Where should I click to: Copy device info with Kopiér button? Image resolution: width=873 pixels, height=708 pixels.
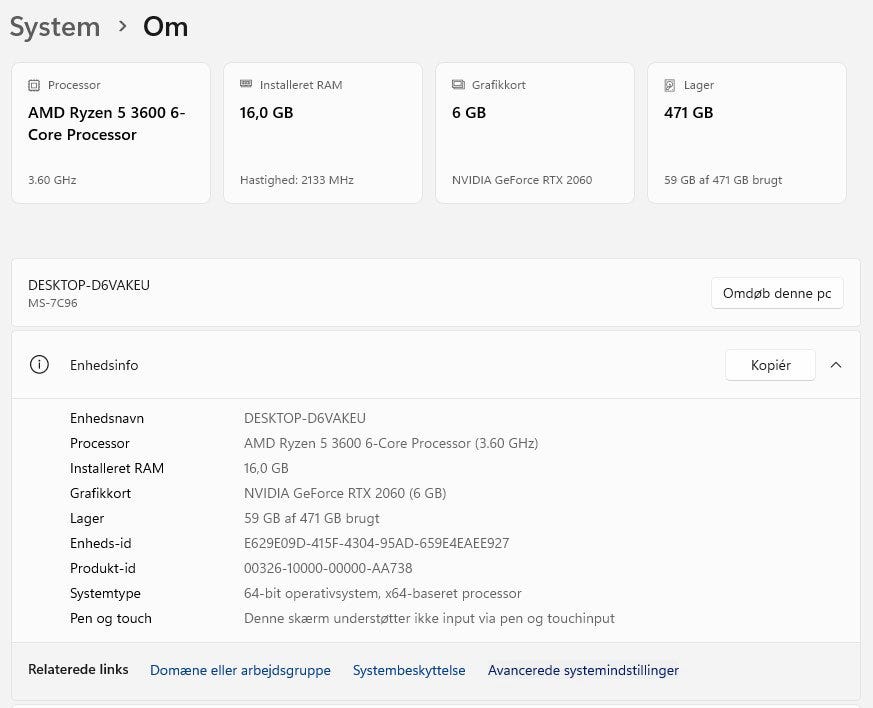tap(771, 365)
